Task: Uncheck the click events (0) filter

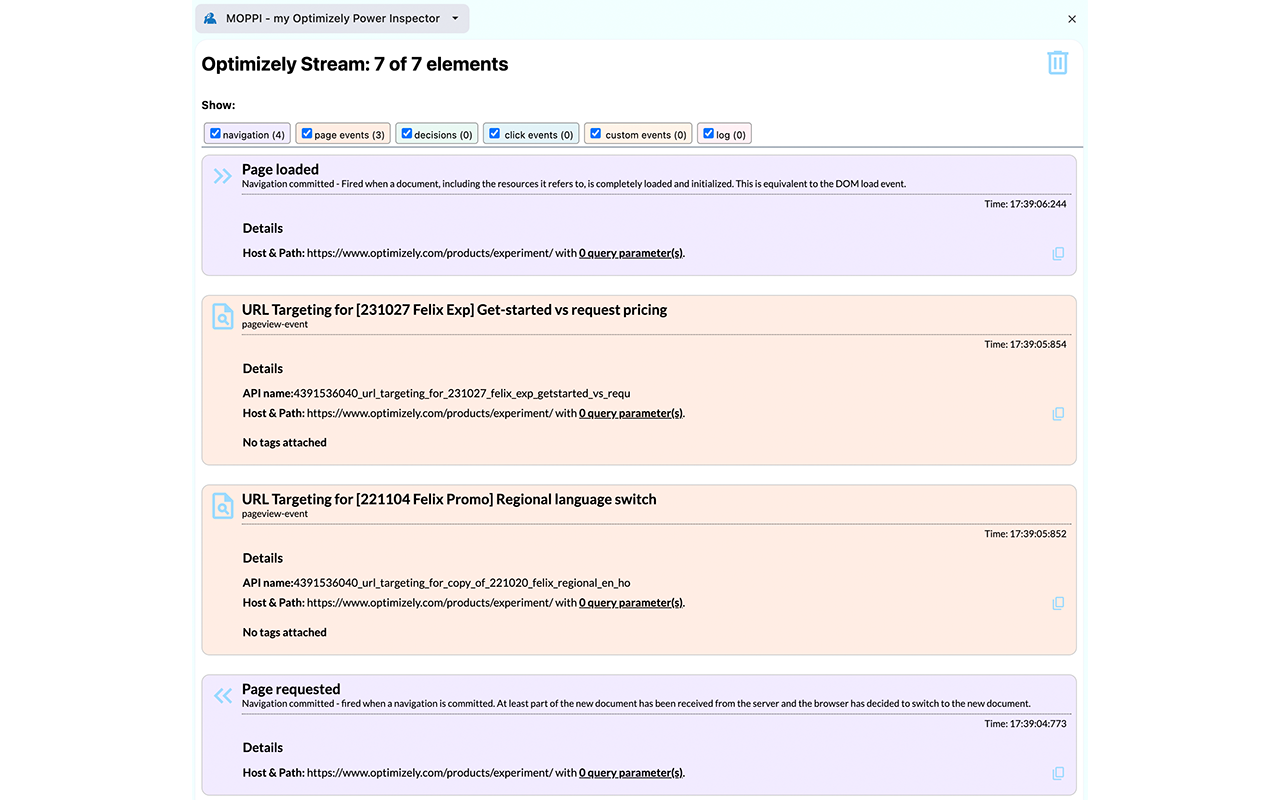Action: click(x=494, y=134)
